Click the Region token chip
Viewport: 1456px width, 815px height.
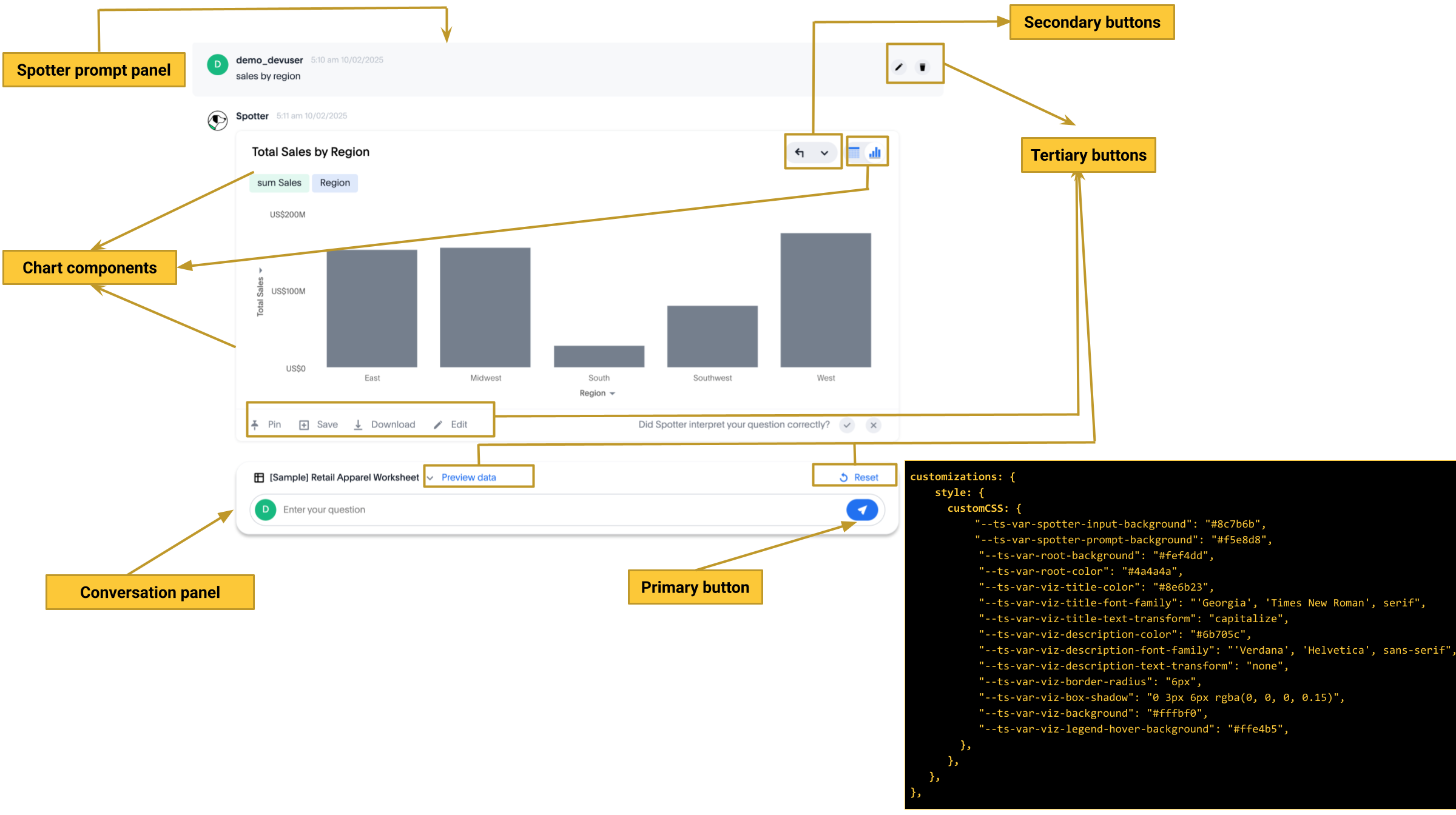click(x=335, y=183)
